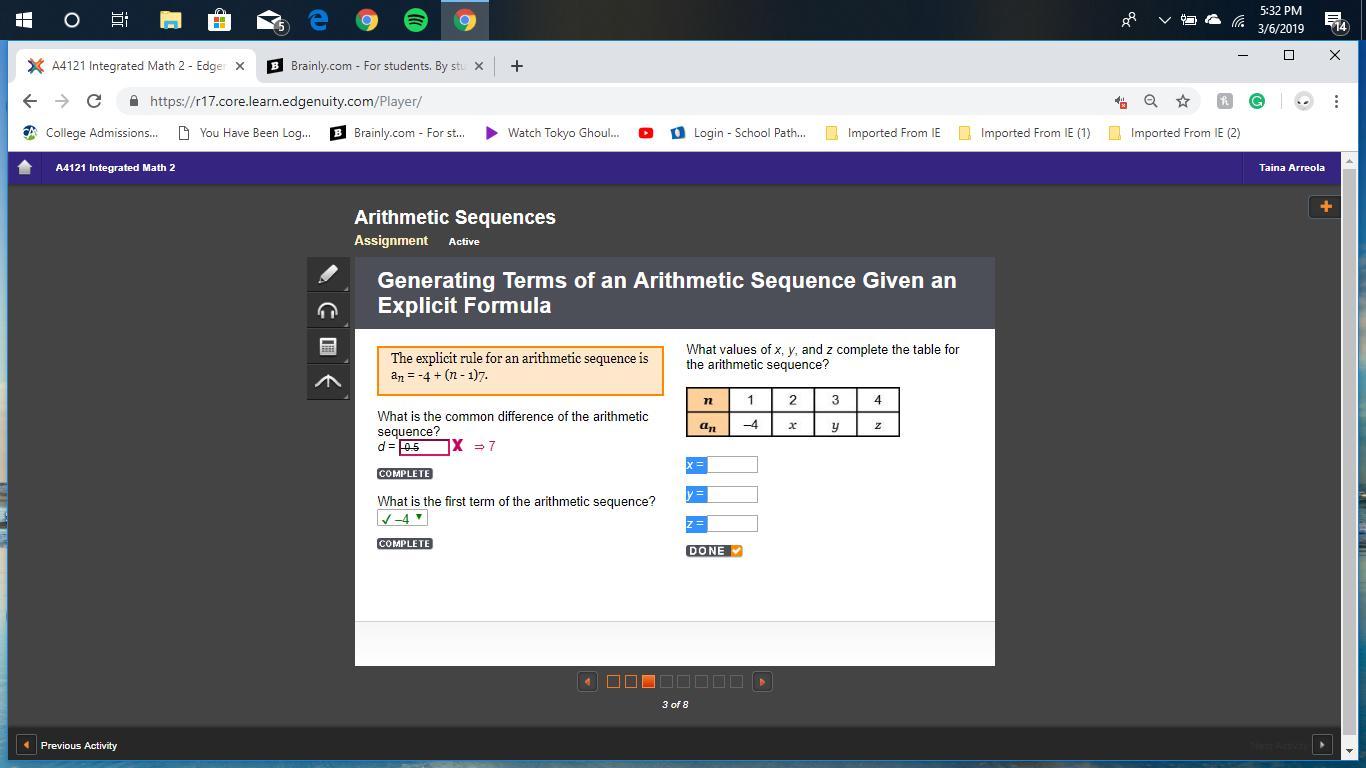Open a new browser tab
Screen dimensions: 1366x768
point(516,66)
